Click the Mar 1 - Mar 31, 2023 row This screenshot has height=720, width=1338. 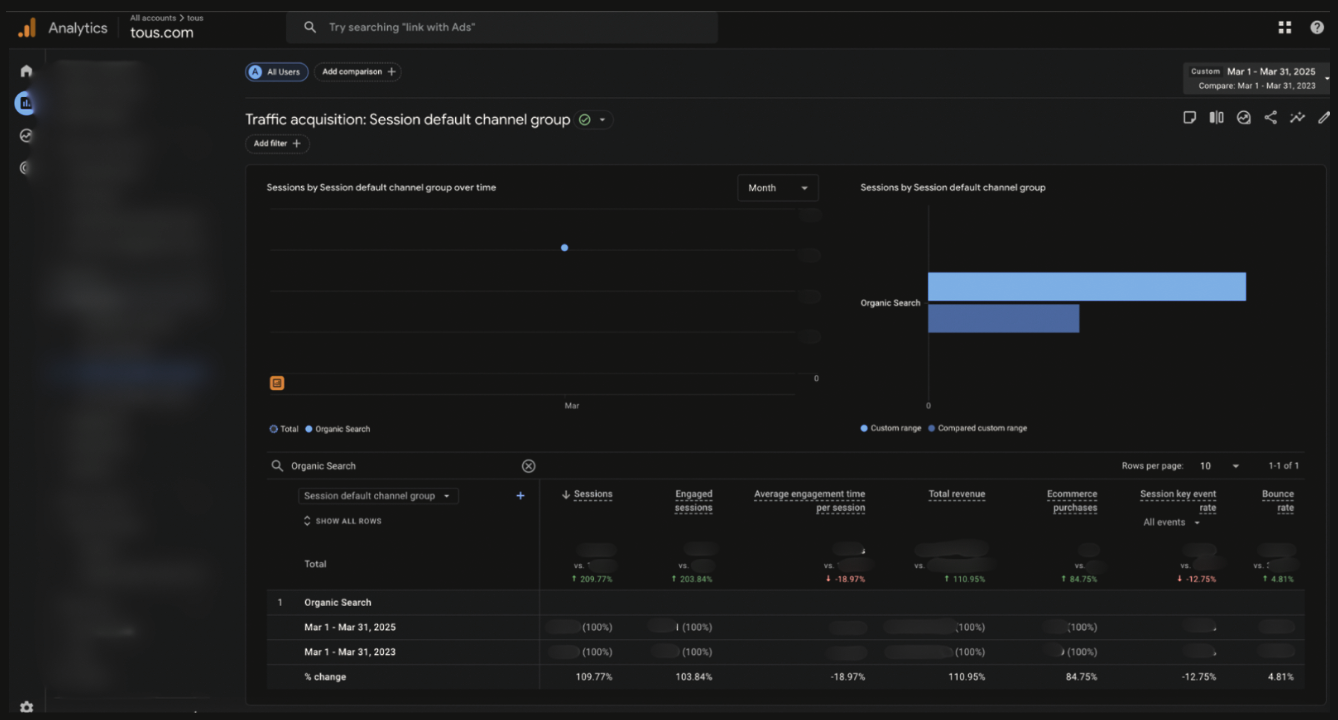(x=785, y=652)
